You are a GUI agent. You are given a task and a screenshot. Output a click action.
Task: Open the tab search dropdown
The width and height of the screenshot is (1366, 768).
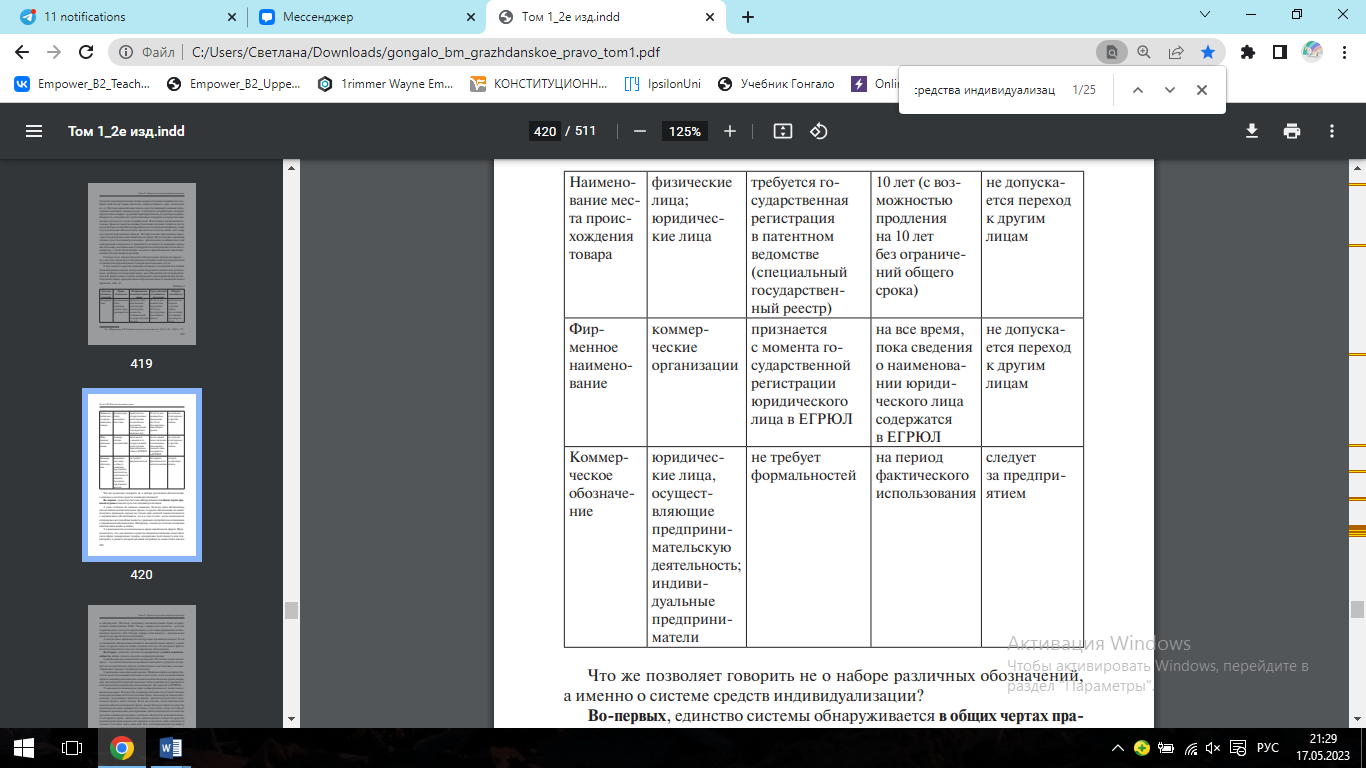coord(1204,15)
